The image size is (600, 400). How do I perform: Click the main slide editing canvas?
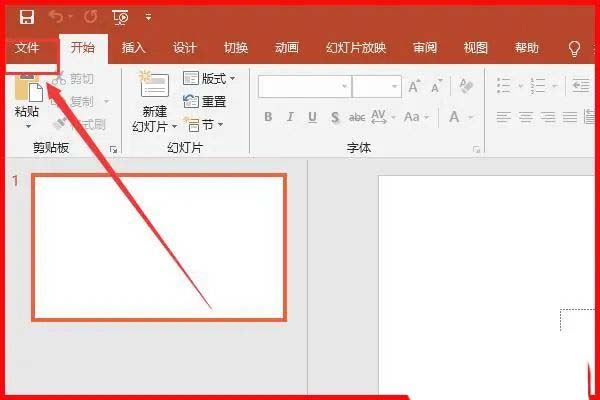click(488, 287)
